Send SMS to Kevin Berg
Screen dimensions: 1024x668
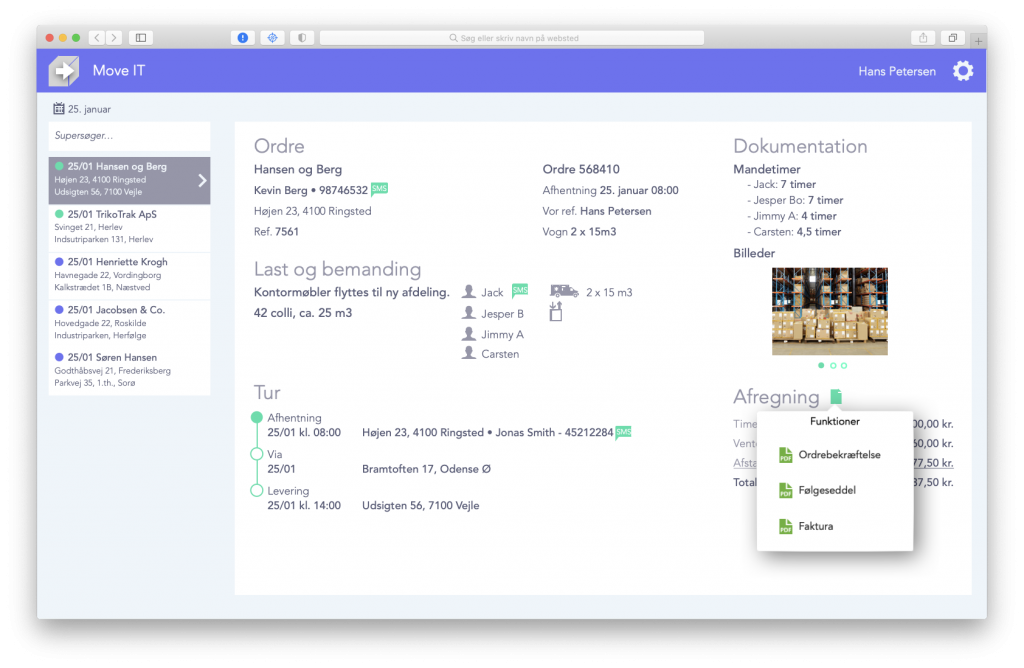tap(379, 189)
